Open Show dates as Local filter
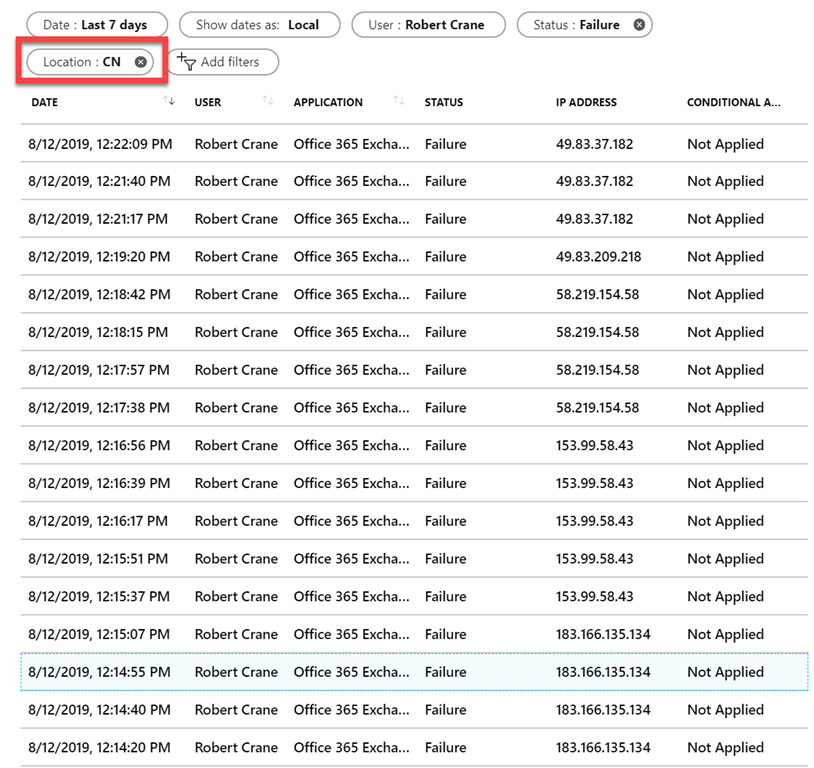This screenshot has width=814, height=768. coord(258,25)
